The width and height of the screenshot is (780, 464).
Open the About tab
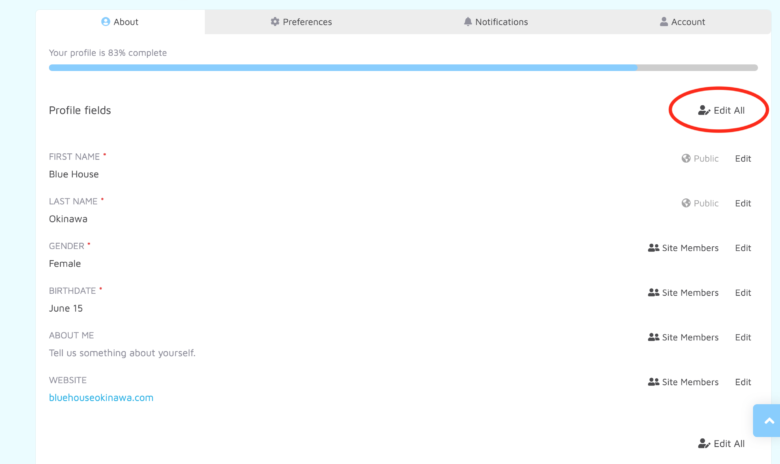pyautogui.click(x=120, y=22)
